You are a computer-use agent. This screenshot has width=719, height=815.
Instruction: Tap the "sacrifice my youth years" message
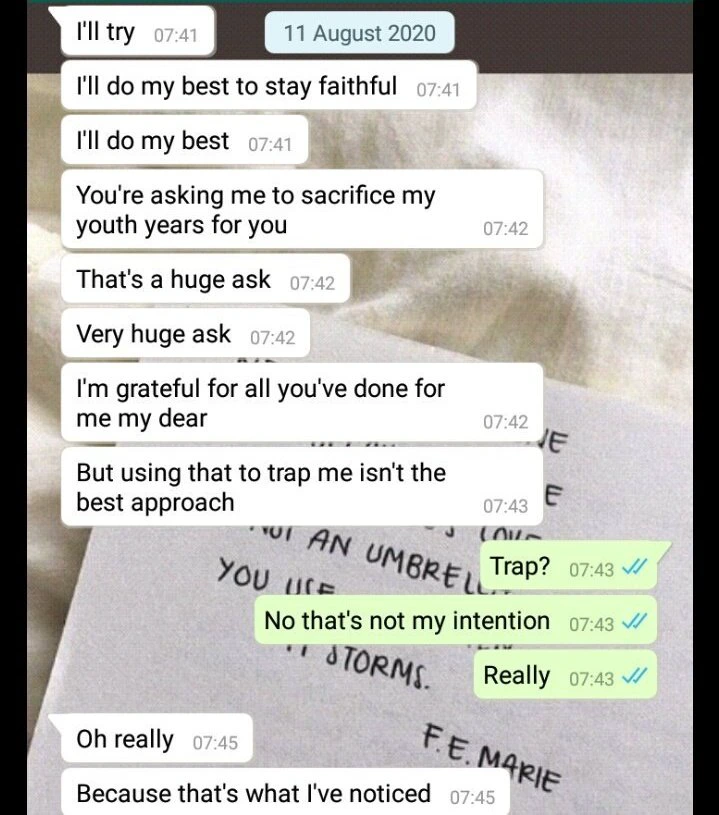[302, 209]
